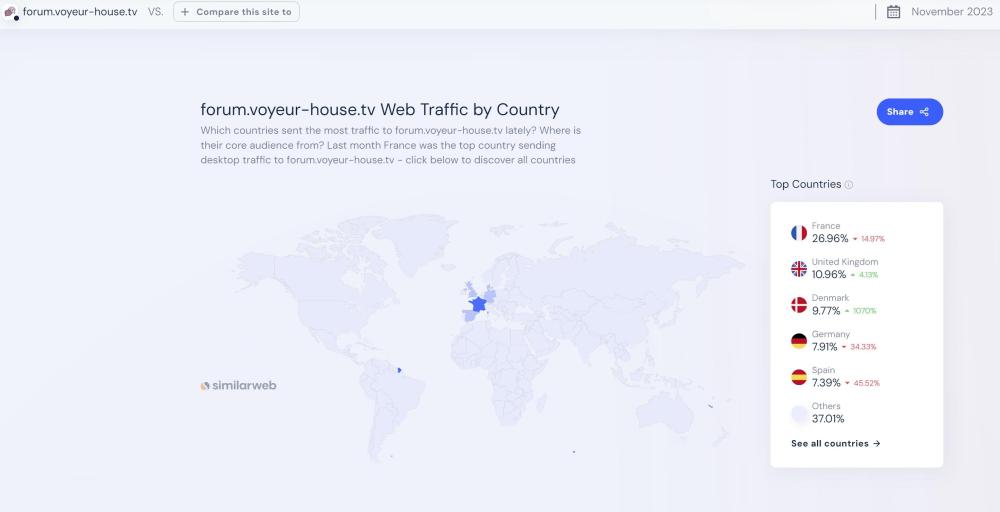Open the November 2023 date picker
Image resolution: width=1000 pixels, height=512 pixels.
point(951,12)
